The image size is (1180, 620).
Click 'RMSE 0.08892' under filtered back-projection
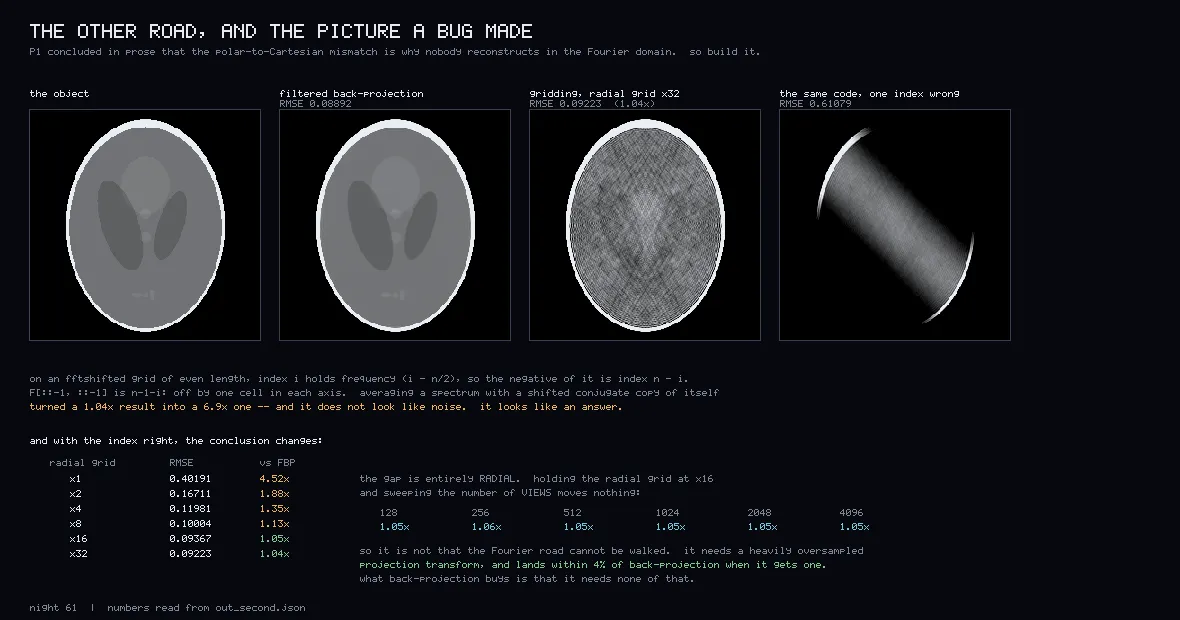coord(315,104)
